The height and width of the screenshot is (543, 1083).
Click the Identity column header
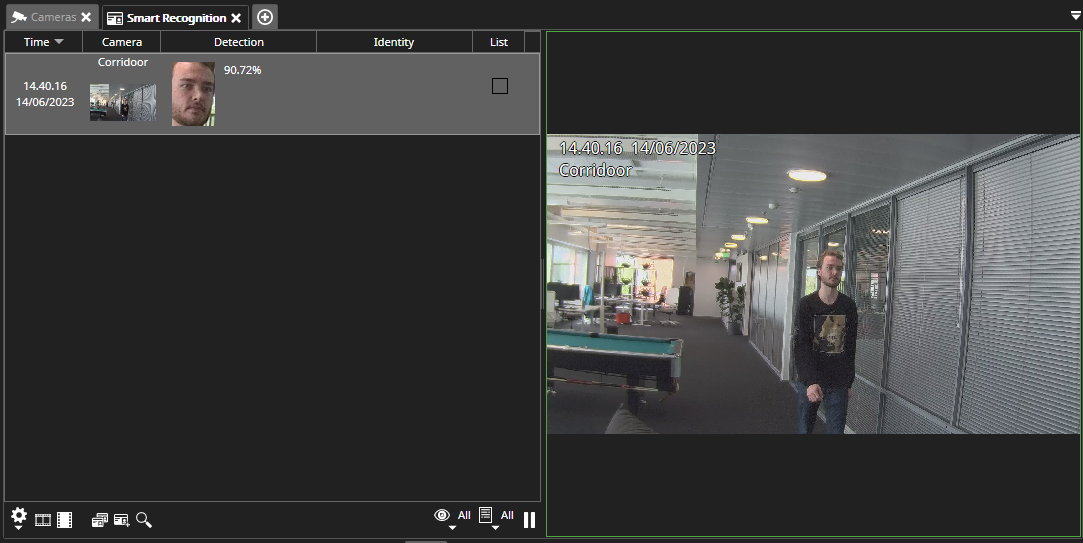[x=393, y=42]
